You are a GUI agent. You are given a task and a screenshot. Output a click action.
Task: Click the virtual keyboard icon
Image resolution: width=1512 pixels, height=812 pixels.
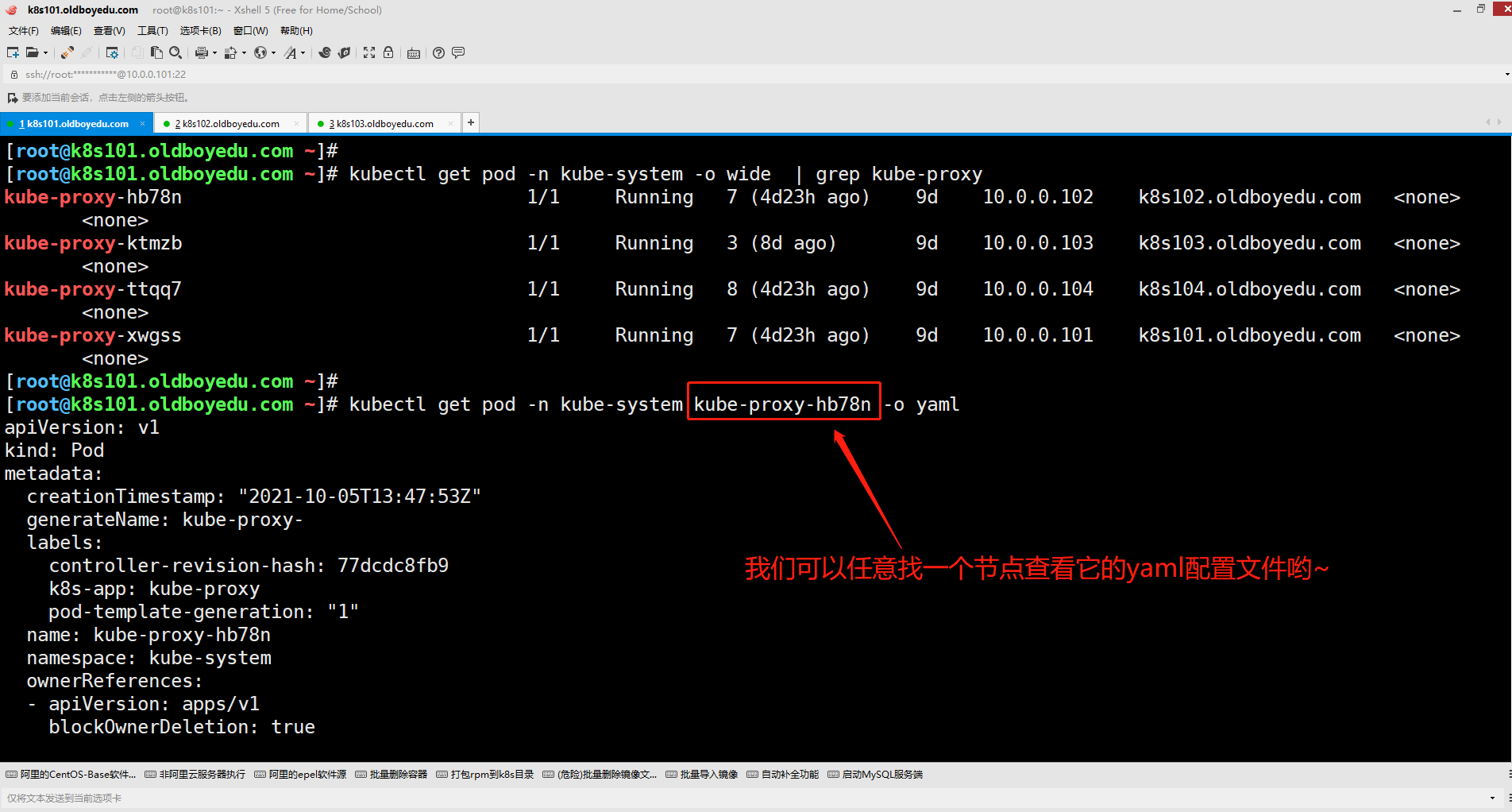click(x=414, y=53)
